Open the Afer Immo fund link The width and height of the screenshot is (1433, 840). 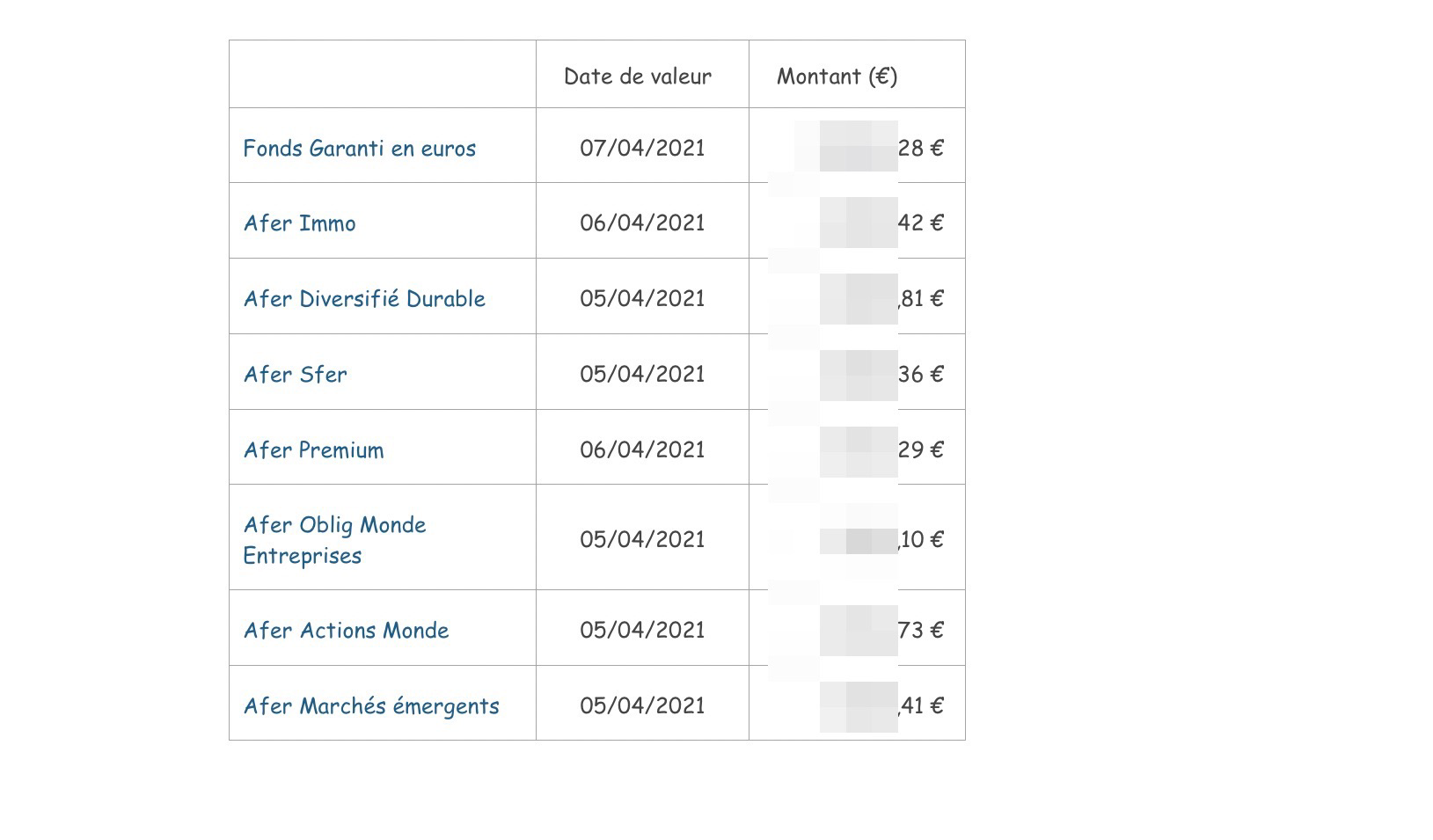[299, 223]
